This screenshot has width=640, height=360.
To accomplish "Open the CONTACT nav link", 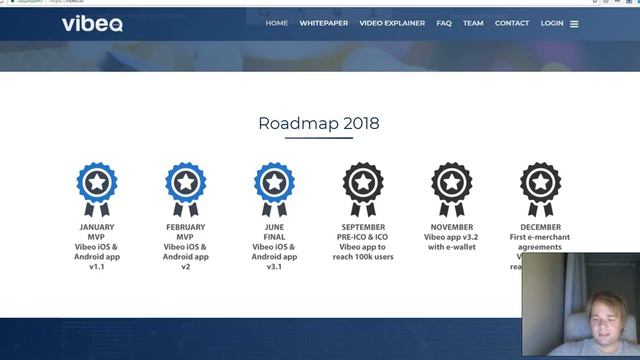I will point(512,23).
